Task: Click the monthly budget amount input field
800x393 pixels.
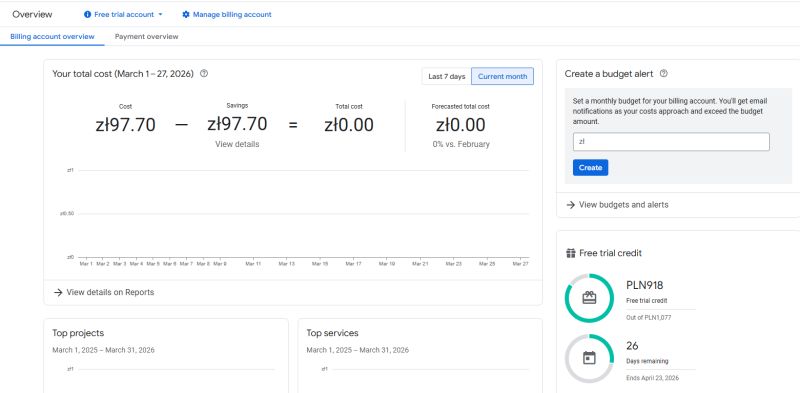Action: [x=671, y=142]
